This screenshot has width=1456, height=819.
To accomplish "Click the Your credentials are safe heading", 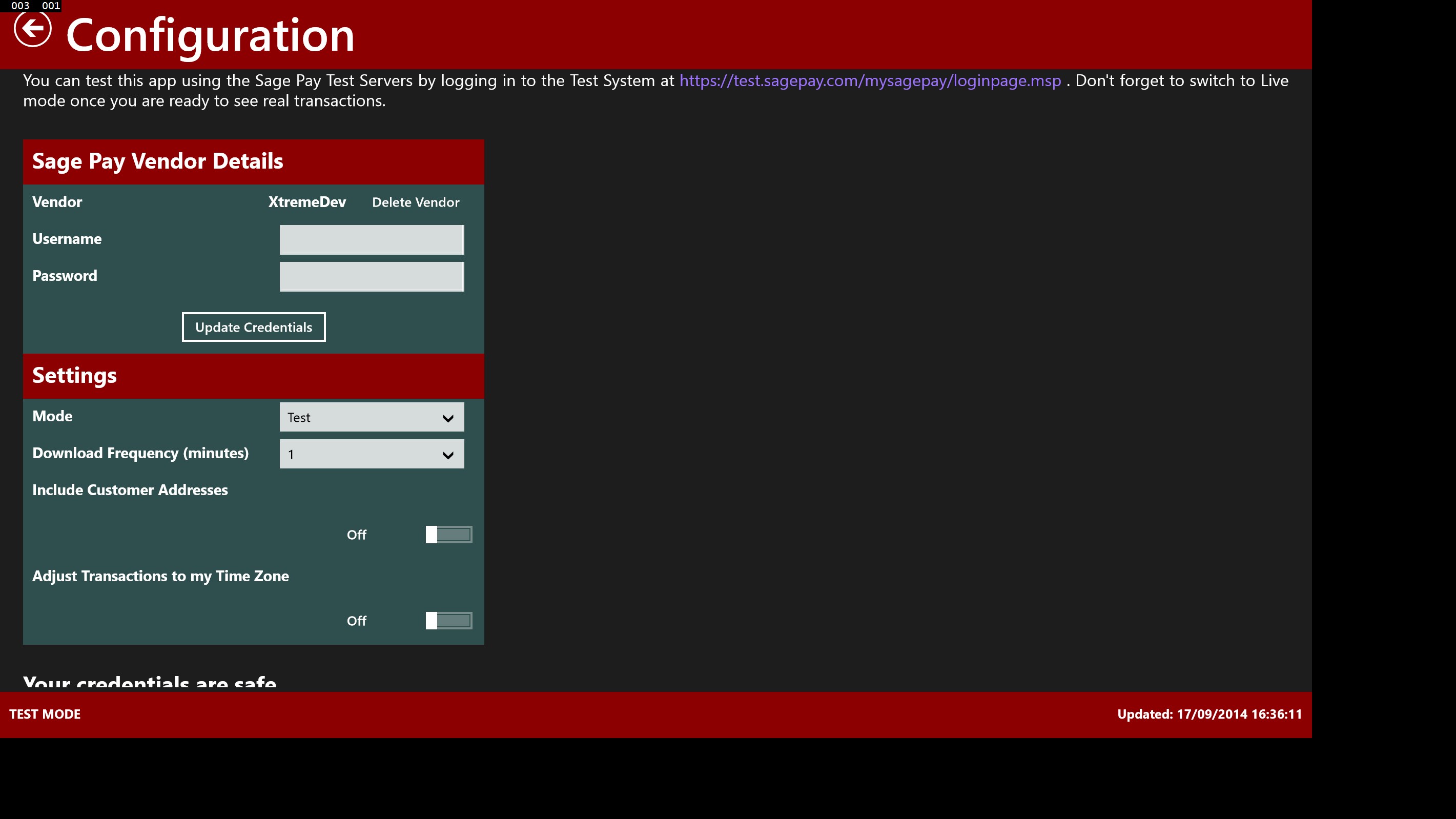I will [150, 682].
